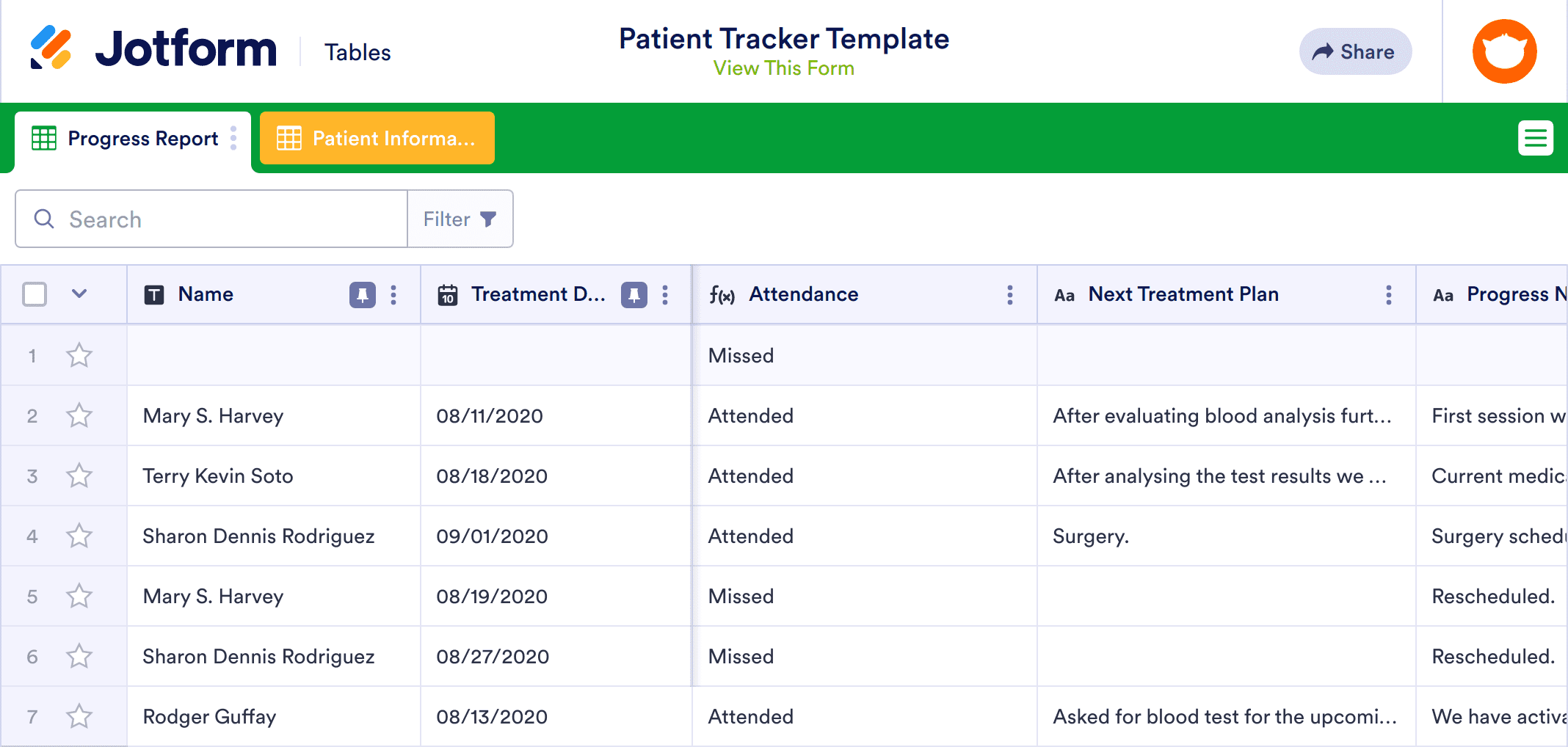Open the hamburger menu on the green bar
Viewport: 1568px width, 747px height.
1536,138
